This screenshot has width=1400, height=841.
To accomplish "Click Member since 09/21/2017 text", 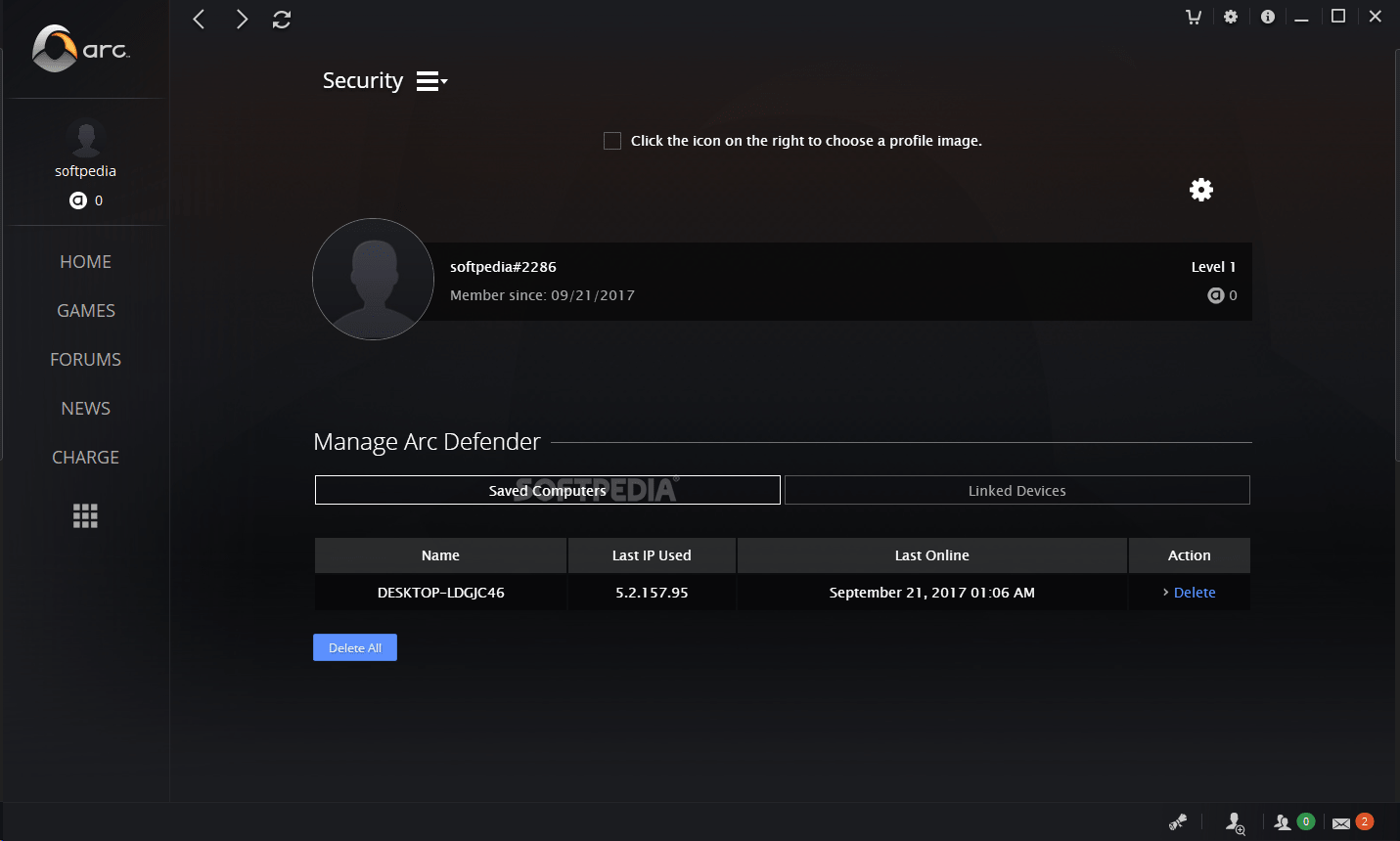I will (x=542, y=295).
